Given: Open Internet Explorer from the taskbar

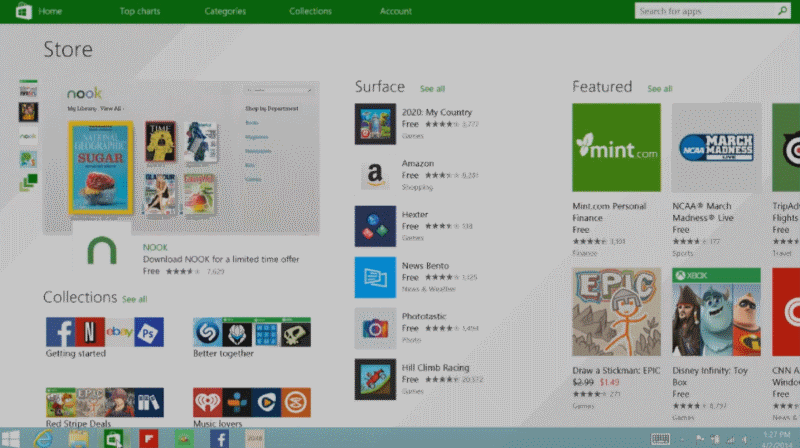Looking at the screenshot, I should click(43, 438).
